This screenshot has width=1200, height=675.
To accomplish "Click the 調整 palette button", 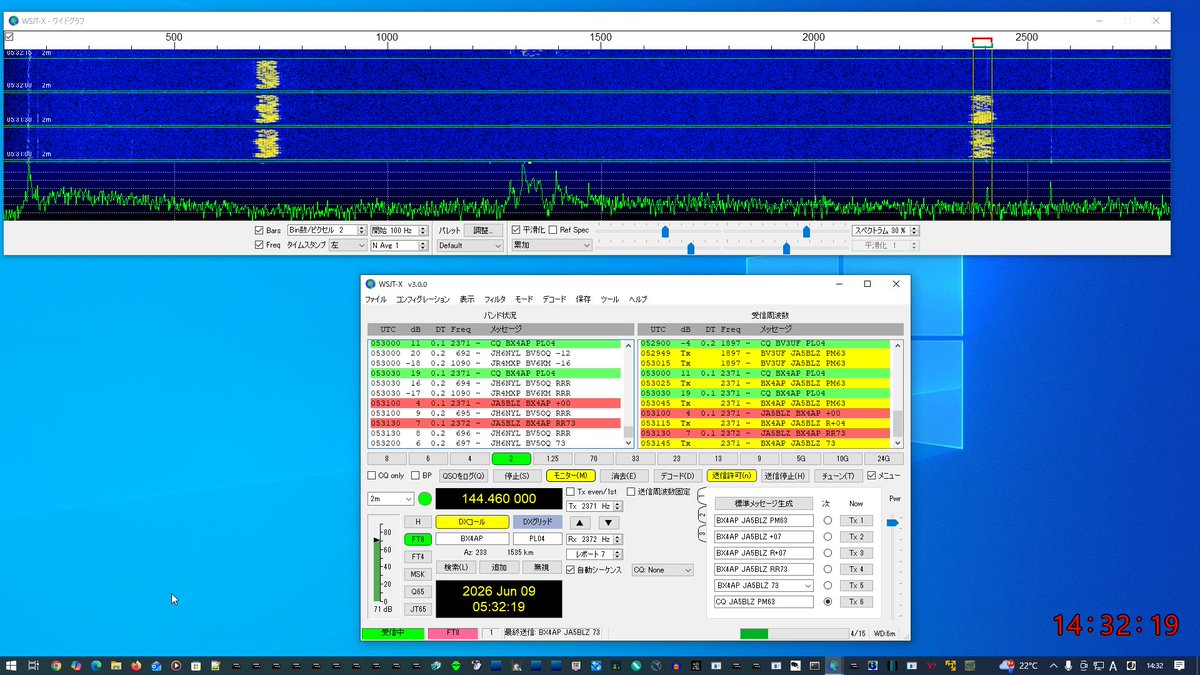I will pyautogui.click(x=484, y=230).
